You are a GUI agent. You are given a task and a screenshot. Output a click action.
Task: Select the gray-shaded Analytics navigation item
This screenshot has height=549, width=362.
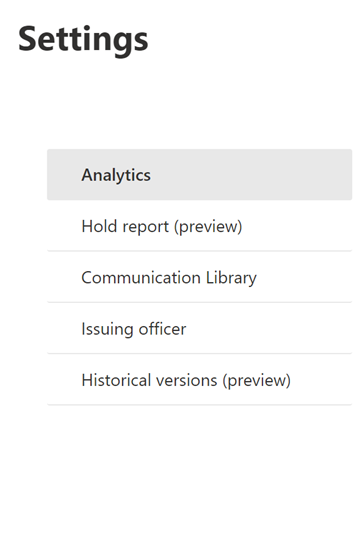(200, 174)
